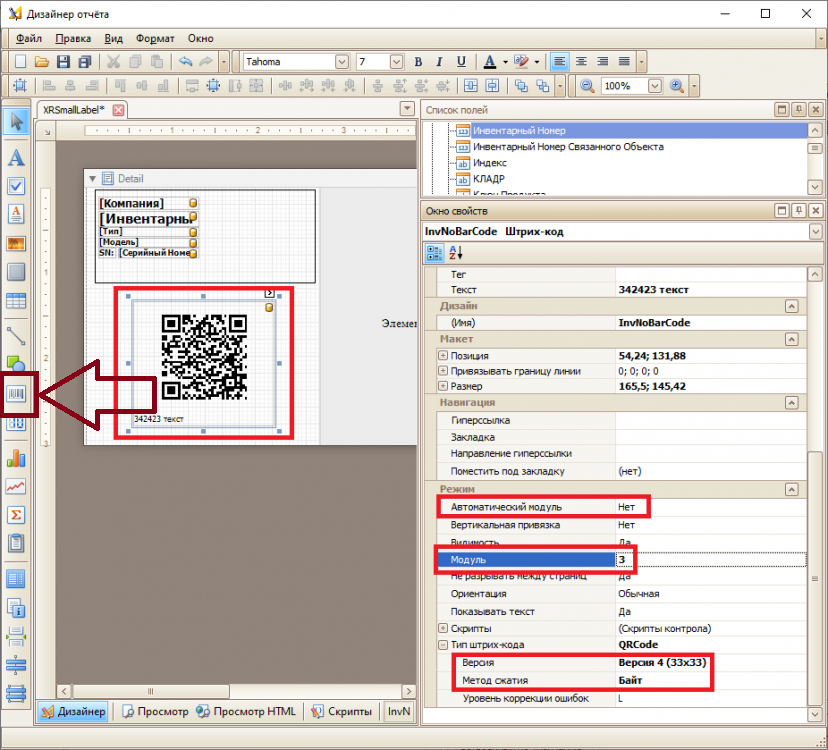Viewport: 828px width, 750px height.
Task: Open the Окно menu
Action: pyautogui.click(x=201, y=39)
